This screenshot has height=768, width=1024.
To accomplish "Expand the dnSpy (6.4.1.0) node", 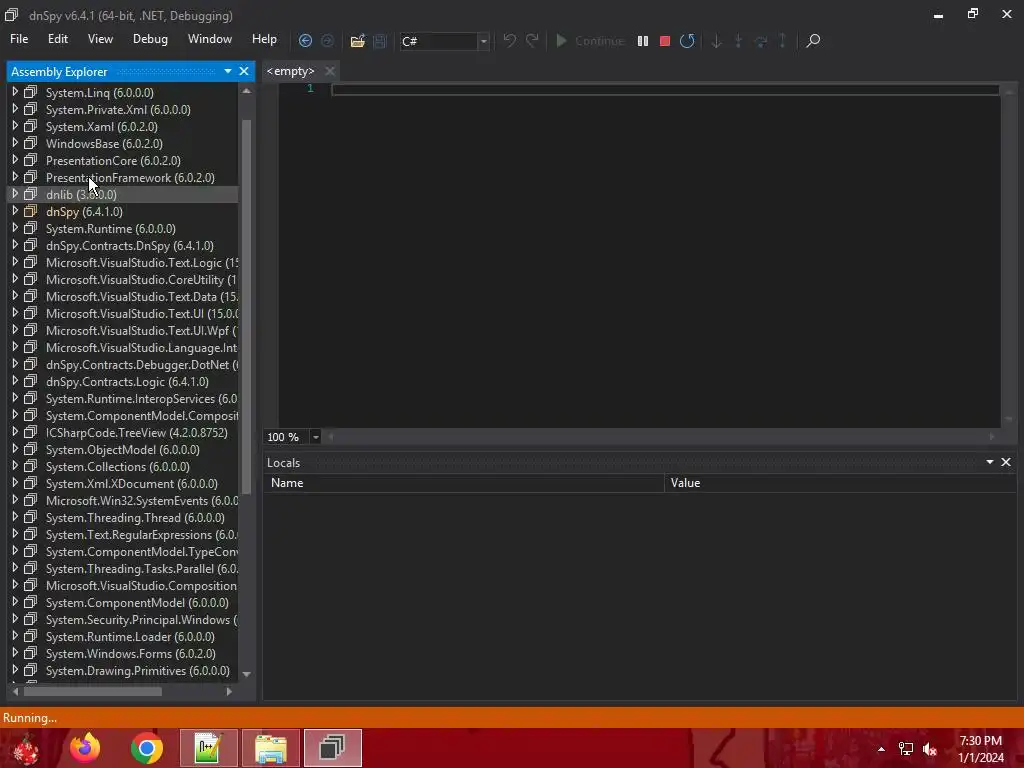I will click(14, 211).
